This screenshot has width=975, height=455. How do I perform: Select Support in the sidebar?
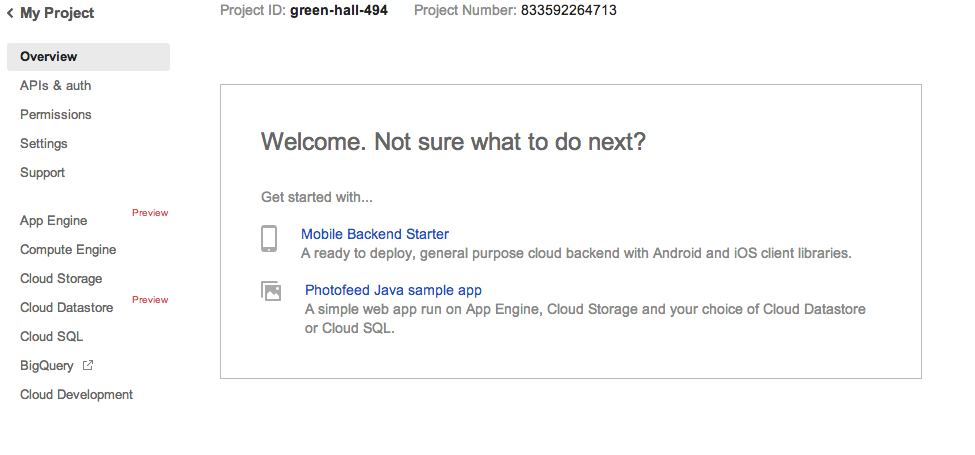pyautogui.click(x=42, y=173)
